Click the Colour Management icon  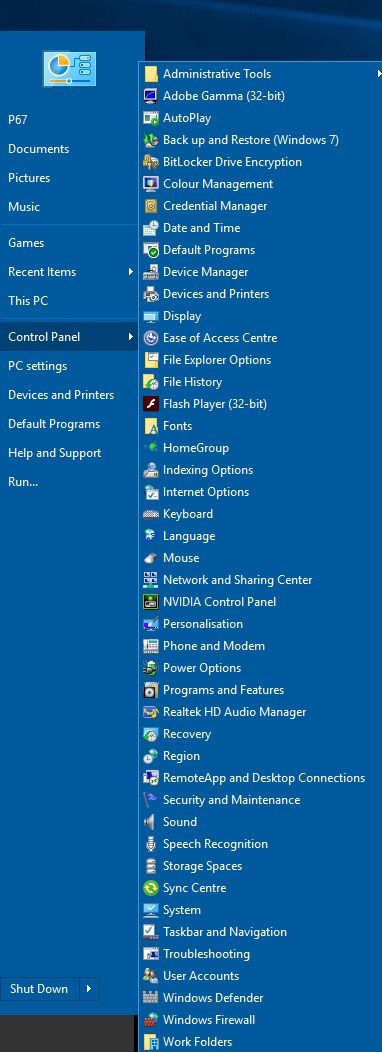[x=151, y=184]
